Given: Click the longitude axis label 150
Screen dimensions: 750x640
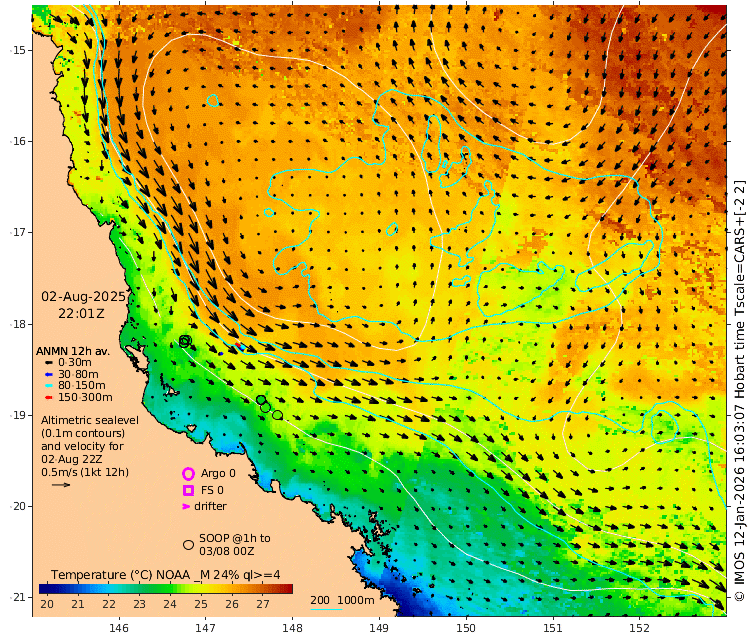Looking at the screenshot, I should (466, 628).
